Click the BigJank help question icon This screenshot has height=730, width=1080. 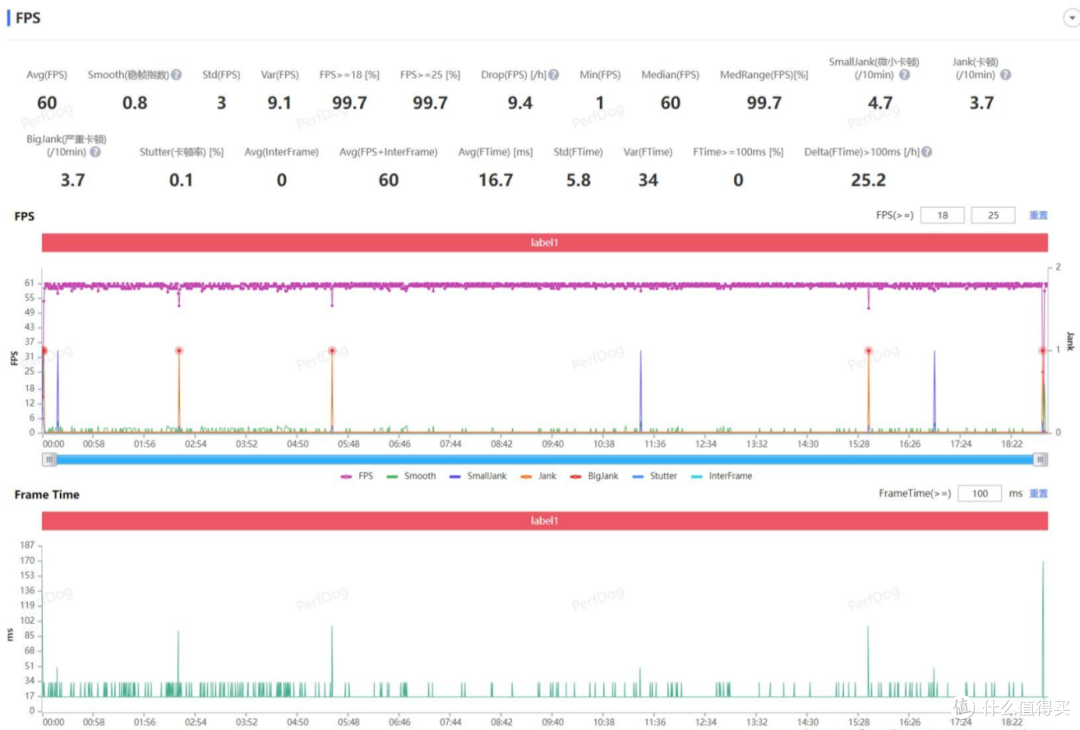click(x=95, y=152)
